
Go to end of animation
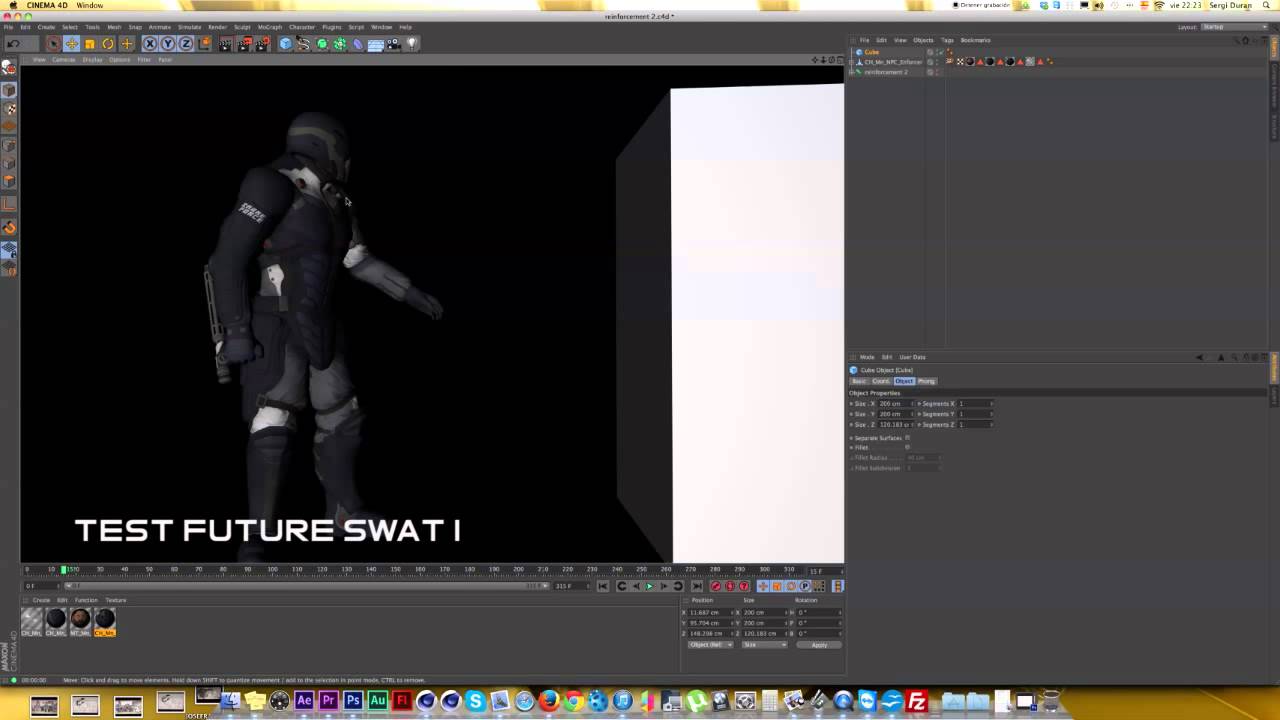click(x=697, y=586)
